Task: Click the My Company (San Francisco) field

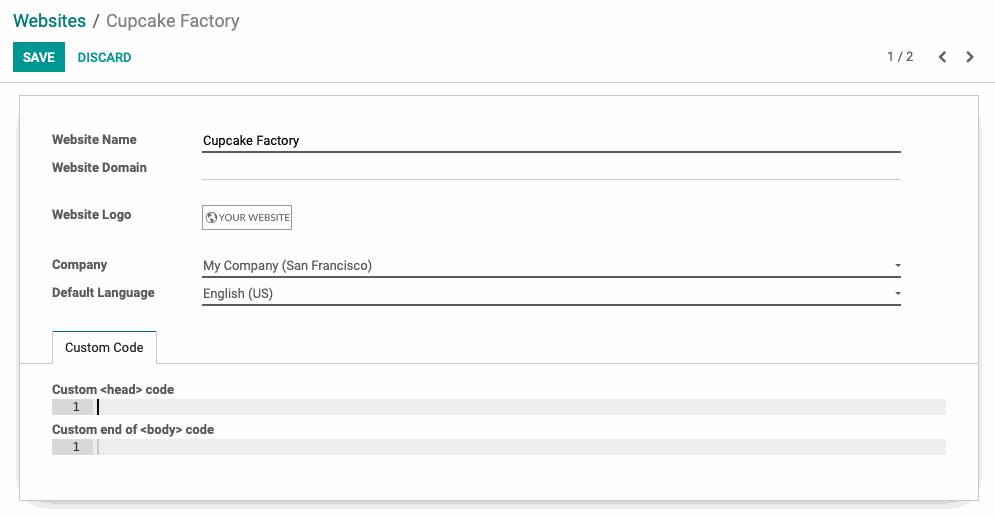Action: (x=551, y=266)
